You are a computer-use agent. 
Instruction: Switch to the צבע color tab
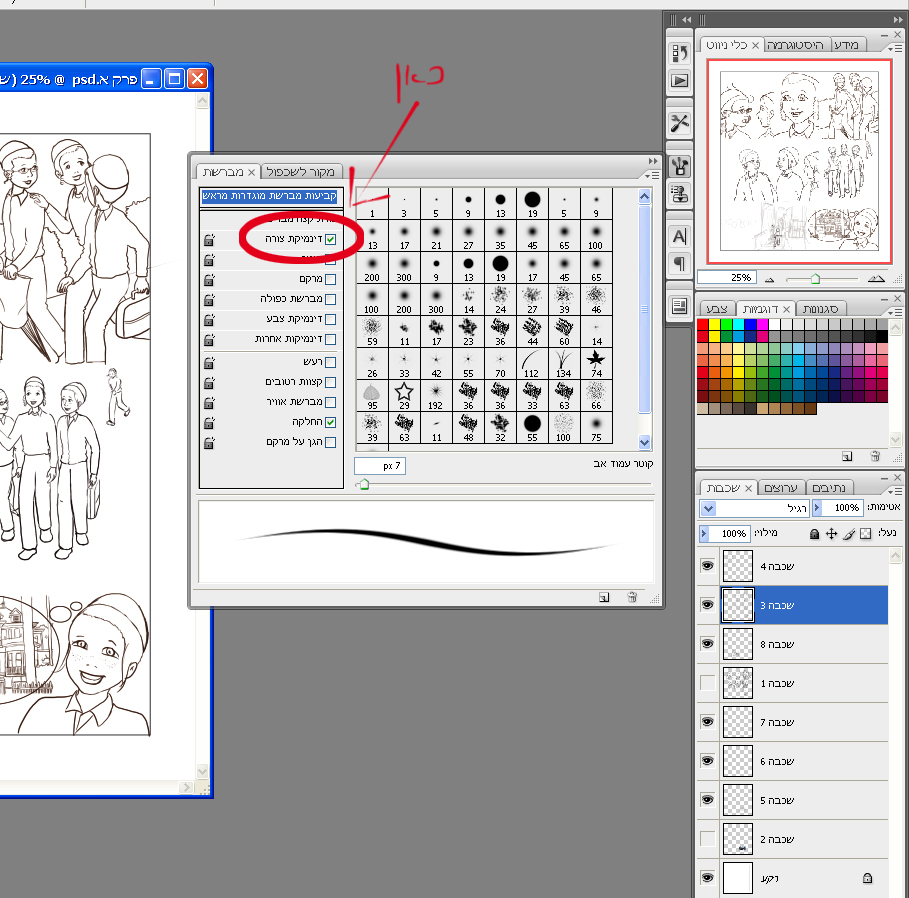(x=717, y=309)
